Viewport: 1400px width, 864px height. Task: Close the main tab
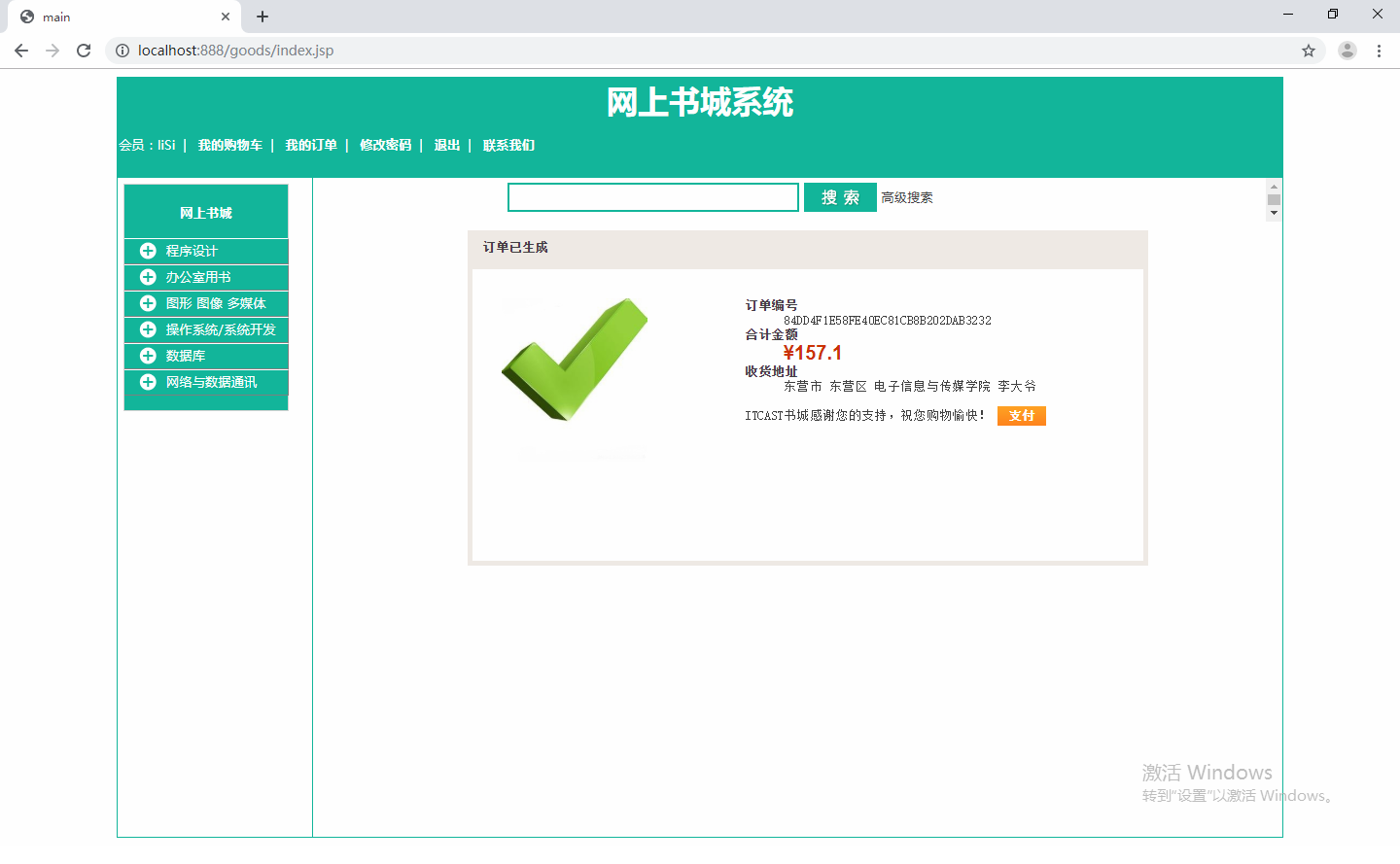coord(226,17)
